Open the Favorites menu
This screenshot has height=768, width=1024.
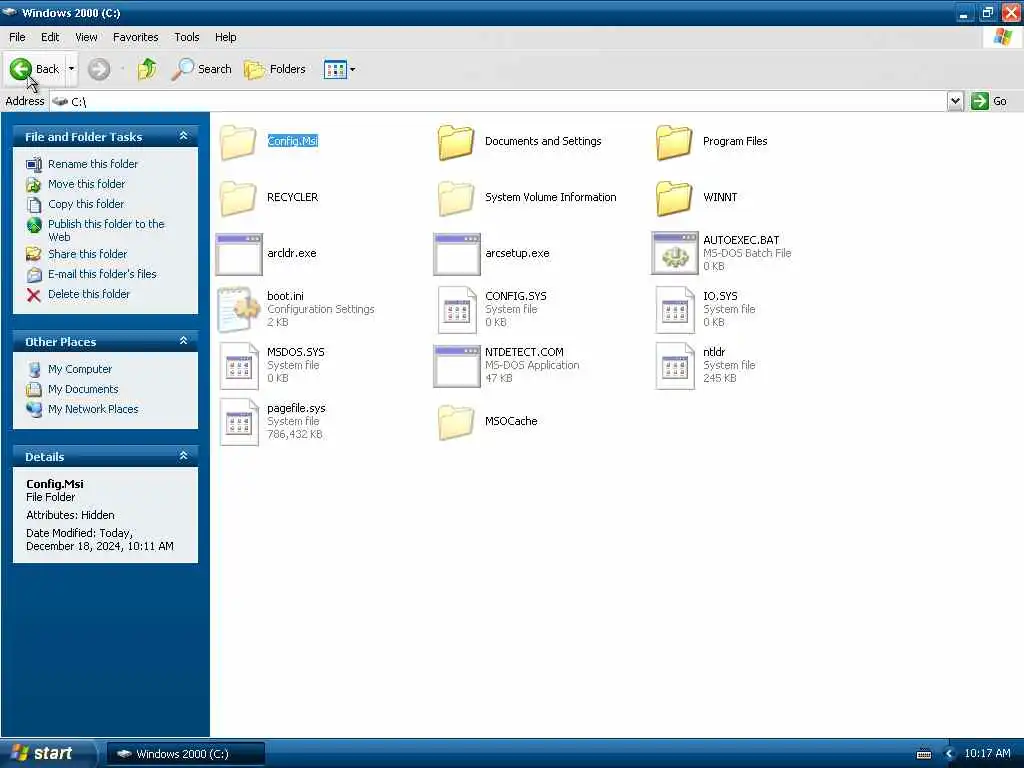(x=135, y=37)
